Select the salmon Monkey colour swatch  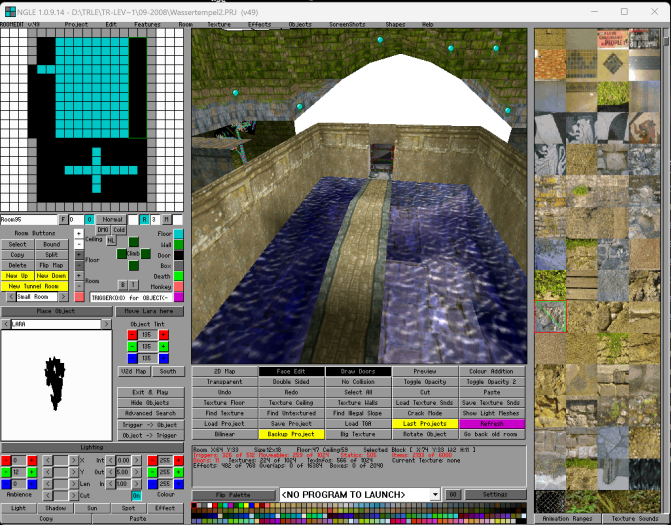[178, 286]
